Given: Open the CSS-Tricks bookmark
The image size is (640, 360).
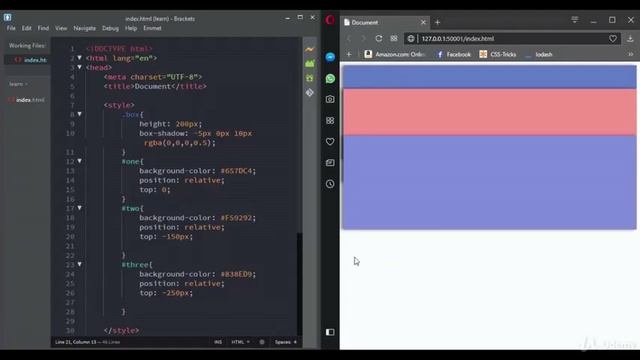Looking at the screenshot, I should (498, 54).
